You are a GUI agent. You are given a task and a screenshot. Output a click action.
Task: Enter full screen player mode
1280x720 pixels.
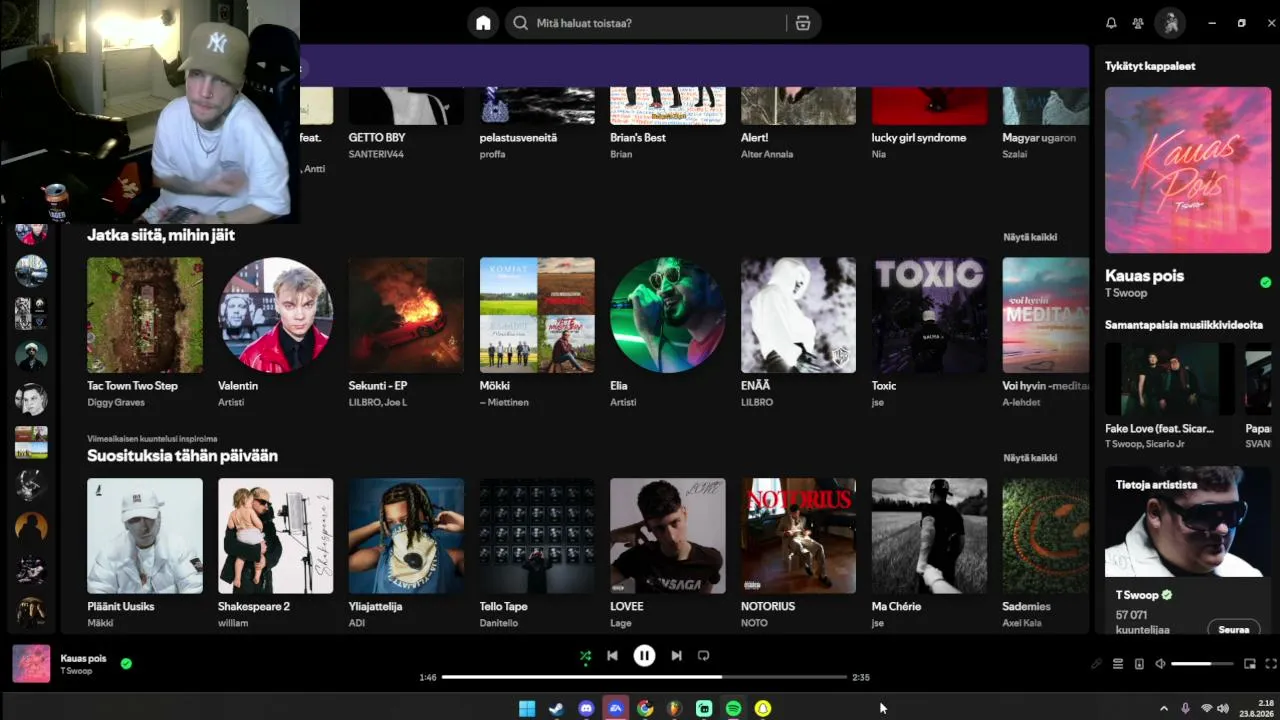click(1271, 664)
